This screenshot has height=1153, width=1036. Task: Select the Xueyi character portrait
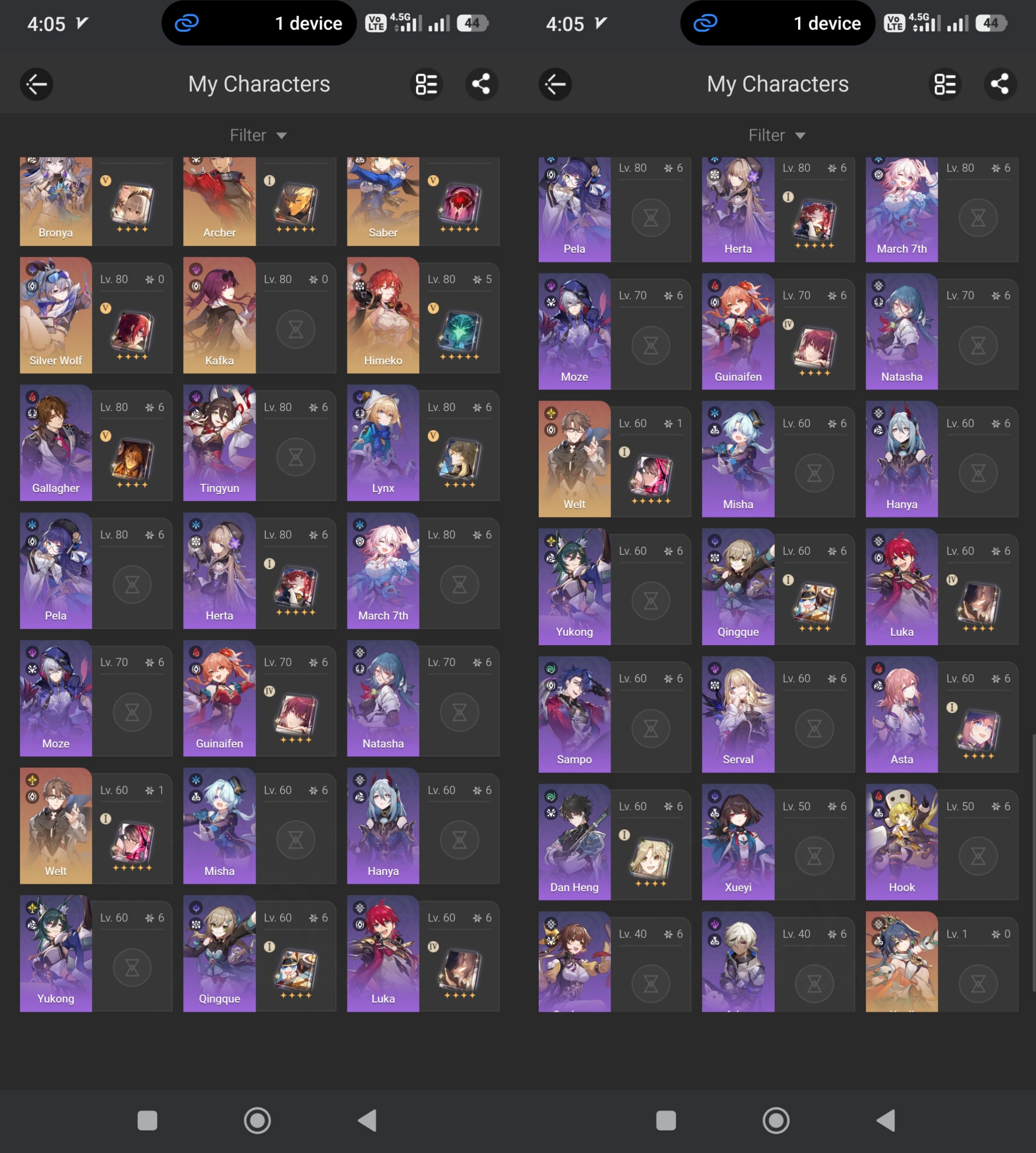pyautogui.click(x=738, y=842)
